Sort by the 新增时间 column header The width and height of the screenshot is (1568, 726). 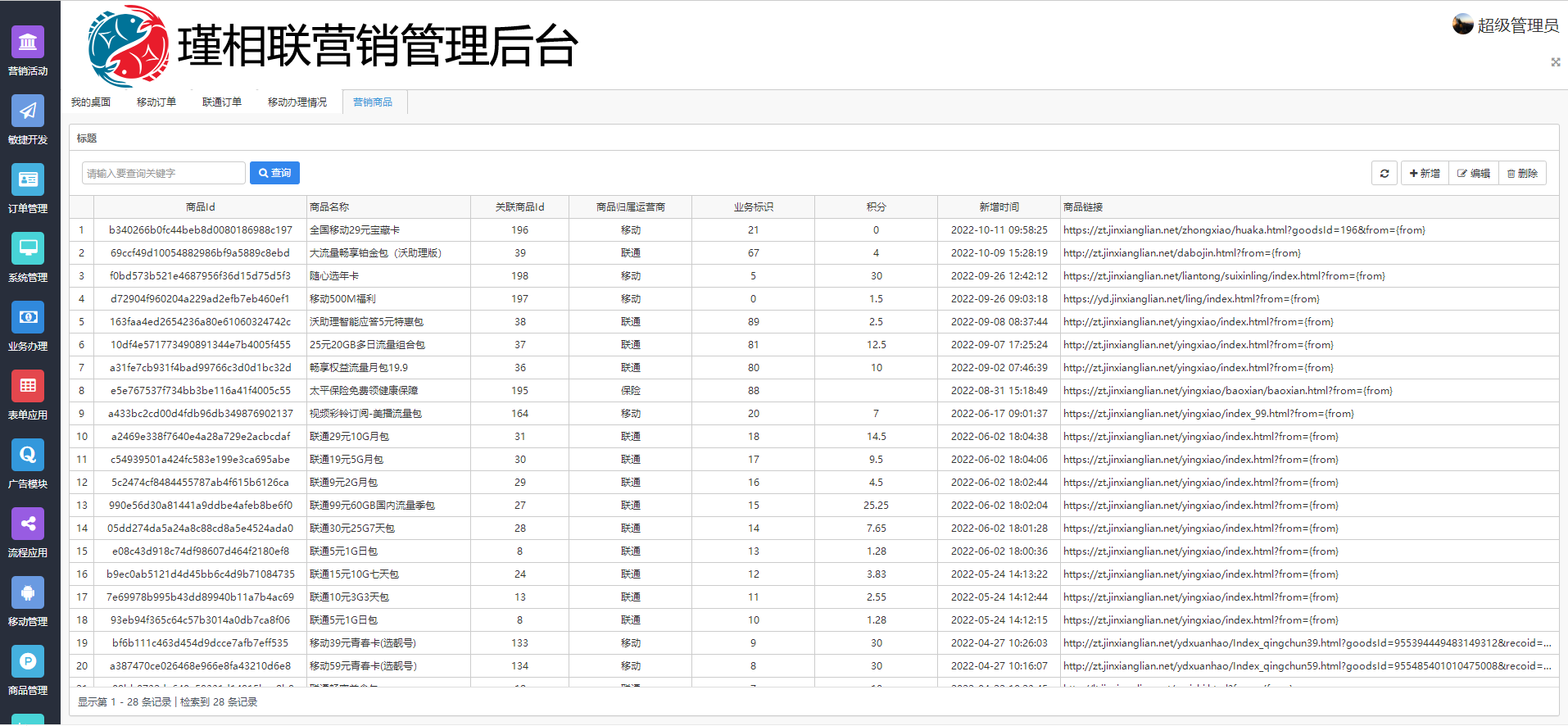tap(999, 207)
